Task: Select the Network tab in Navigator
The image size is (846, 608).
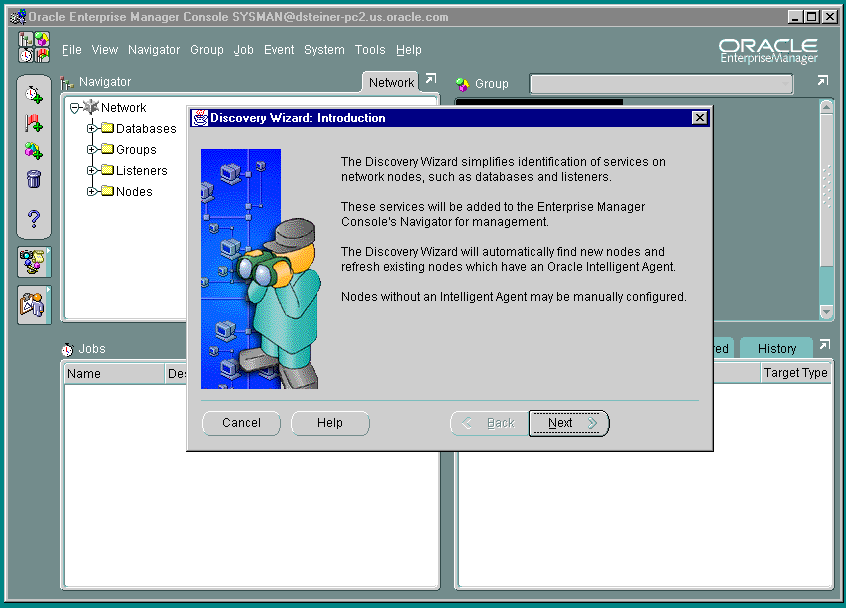Action: click(391, 83)
